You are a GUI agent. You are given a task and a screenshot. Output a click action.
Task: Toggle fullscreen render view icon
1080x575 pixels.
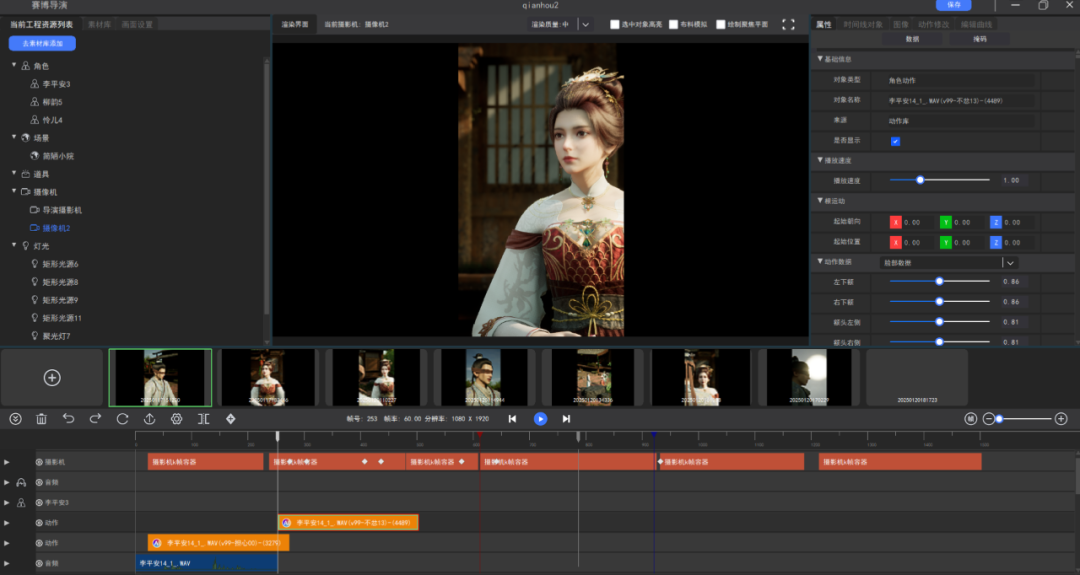point(789,24)
